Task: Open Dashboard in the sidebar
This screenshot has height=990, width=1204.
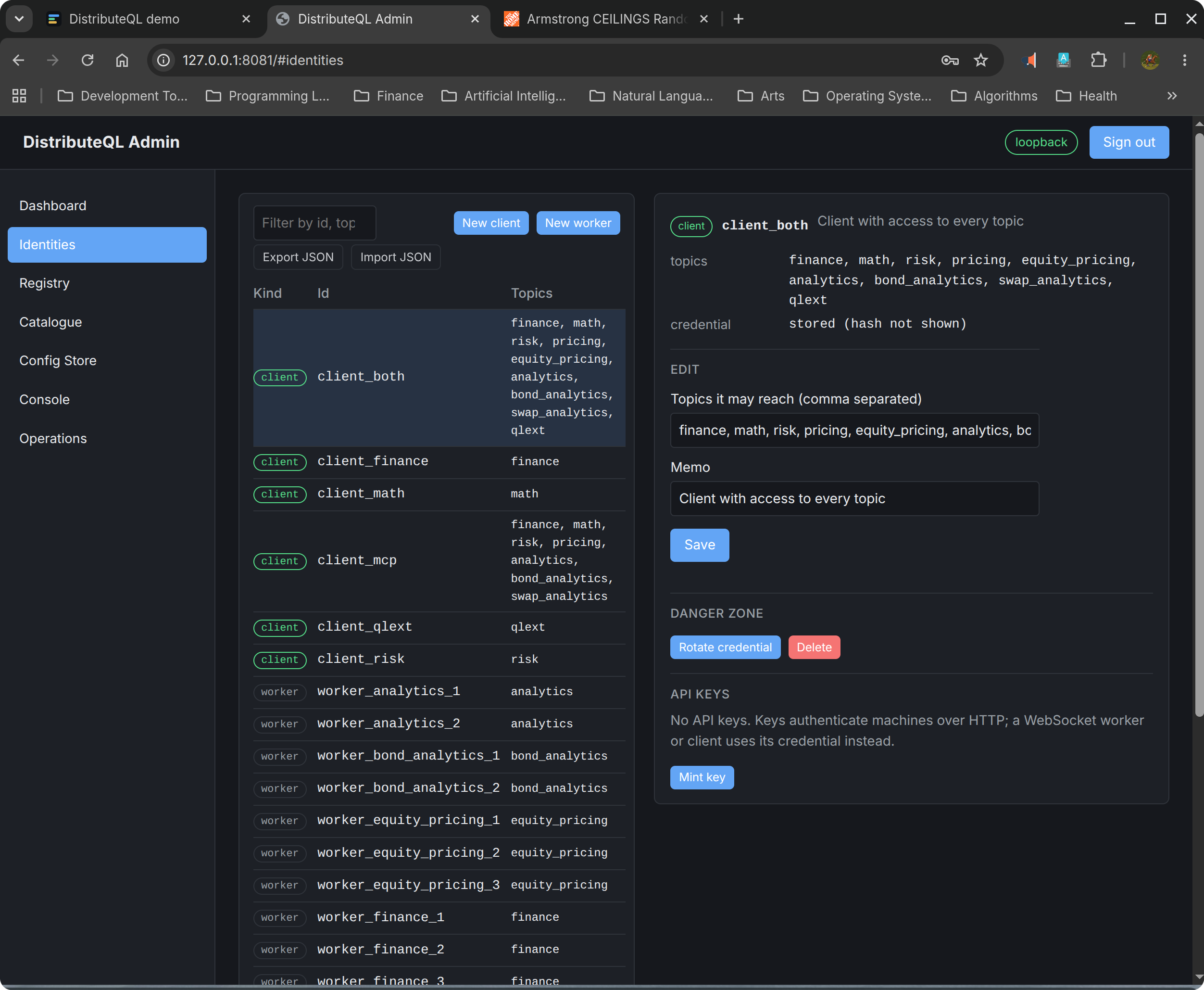Action: click(x=107, y=206)
